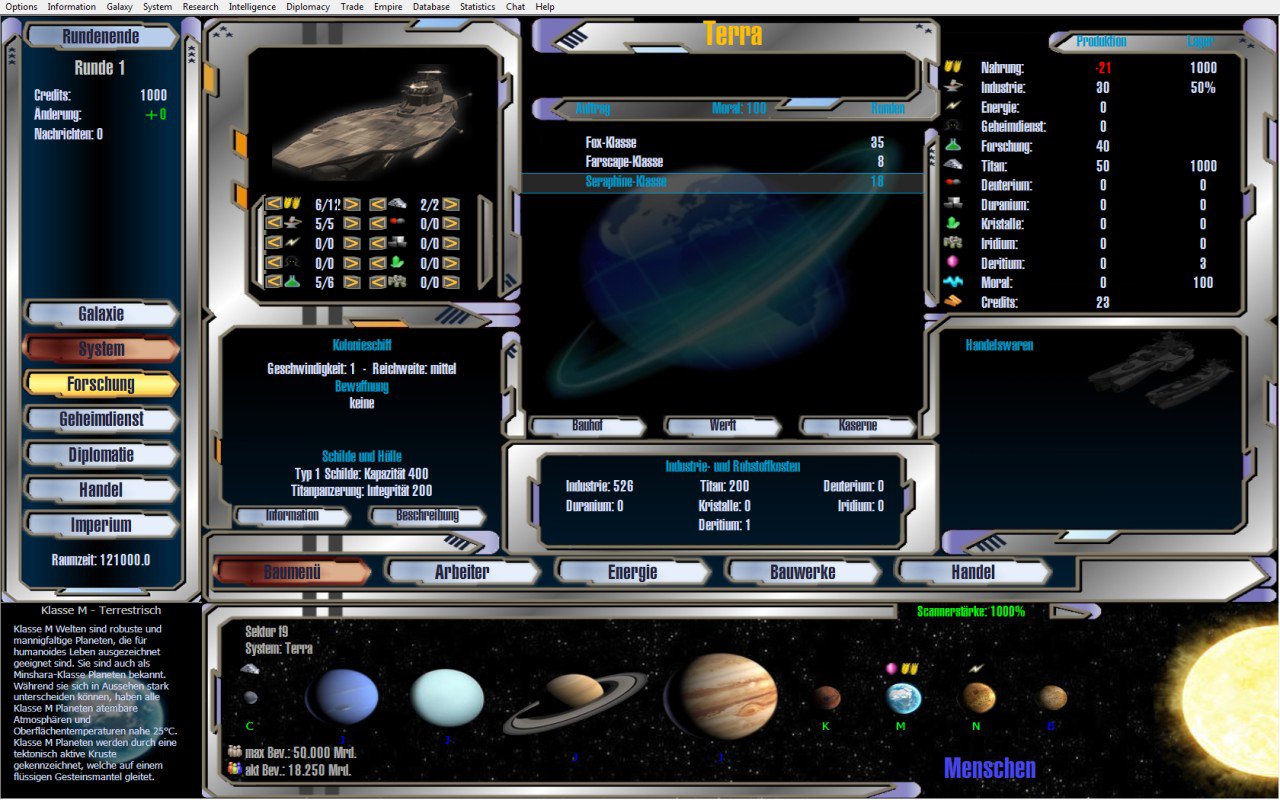Open the Options menu
1280x800 pixels.
[x=21, y=7]
